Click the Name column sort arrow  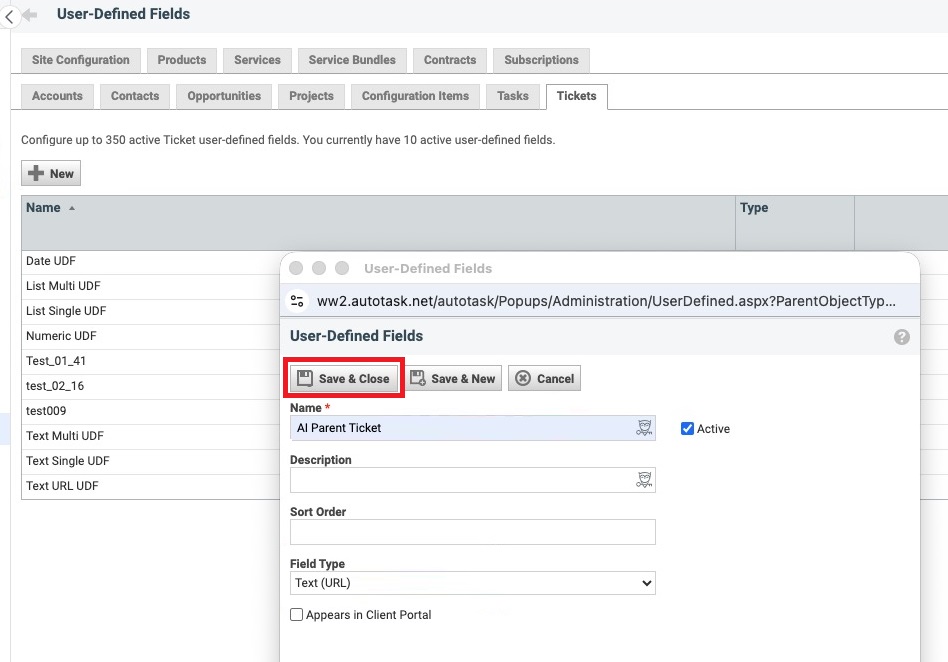(72, 208)
